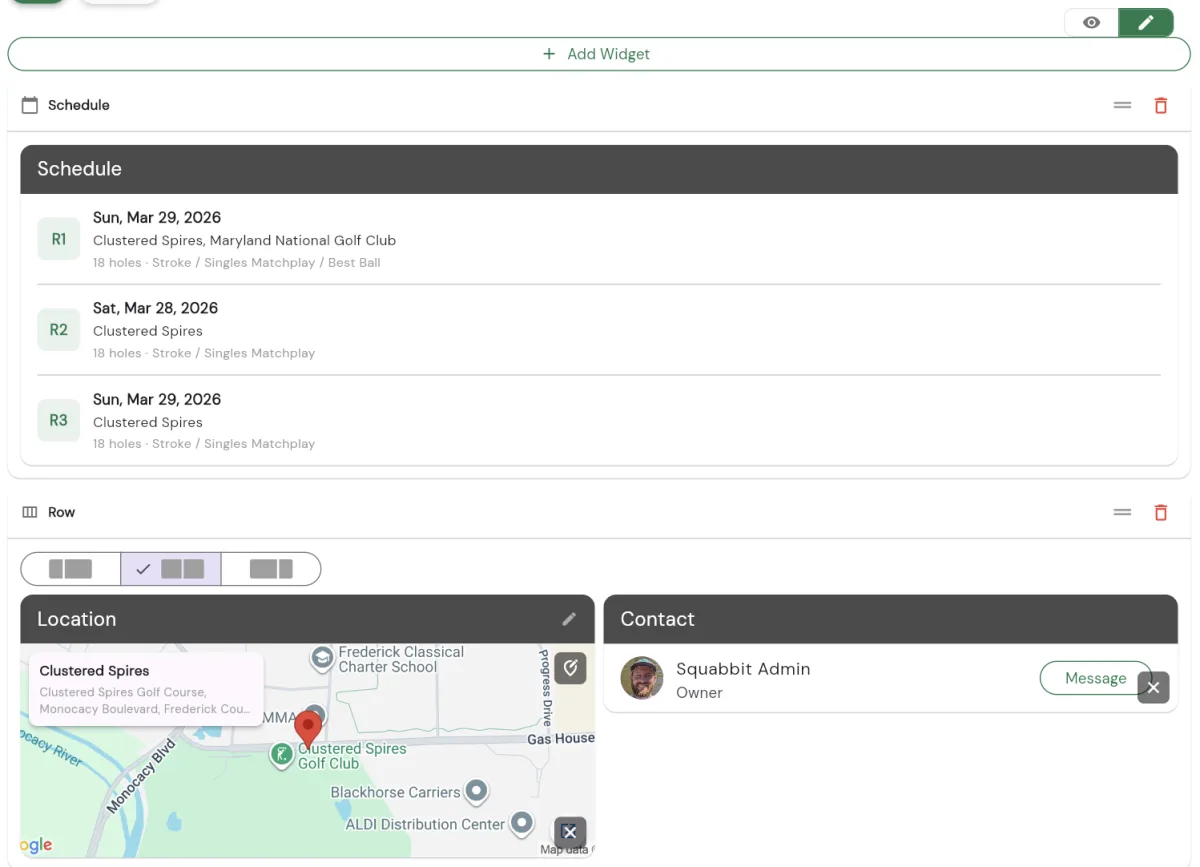This screenshot has width=1200, height=867.
Task: Grab the Schedule widget drag handle
Action: pyautogui.click(x=1122, y=105)
